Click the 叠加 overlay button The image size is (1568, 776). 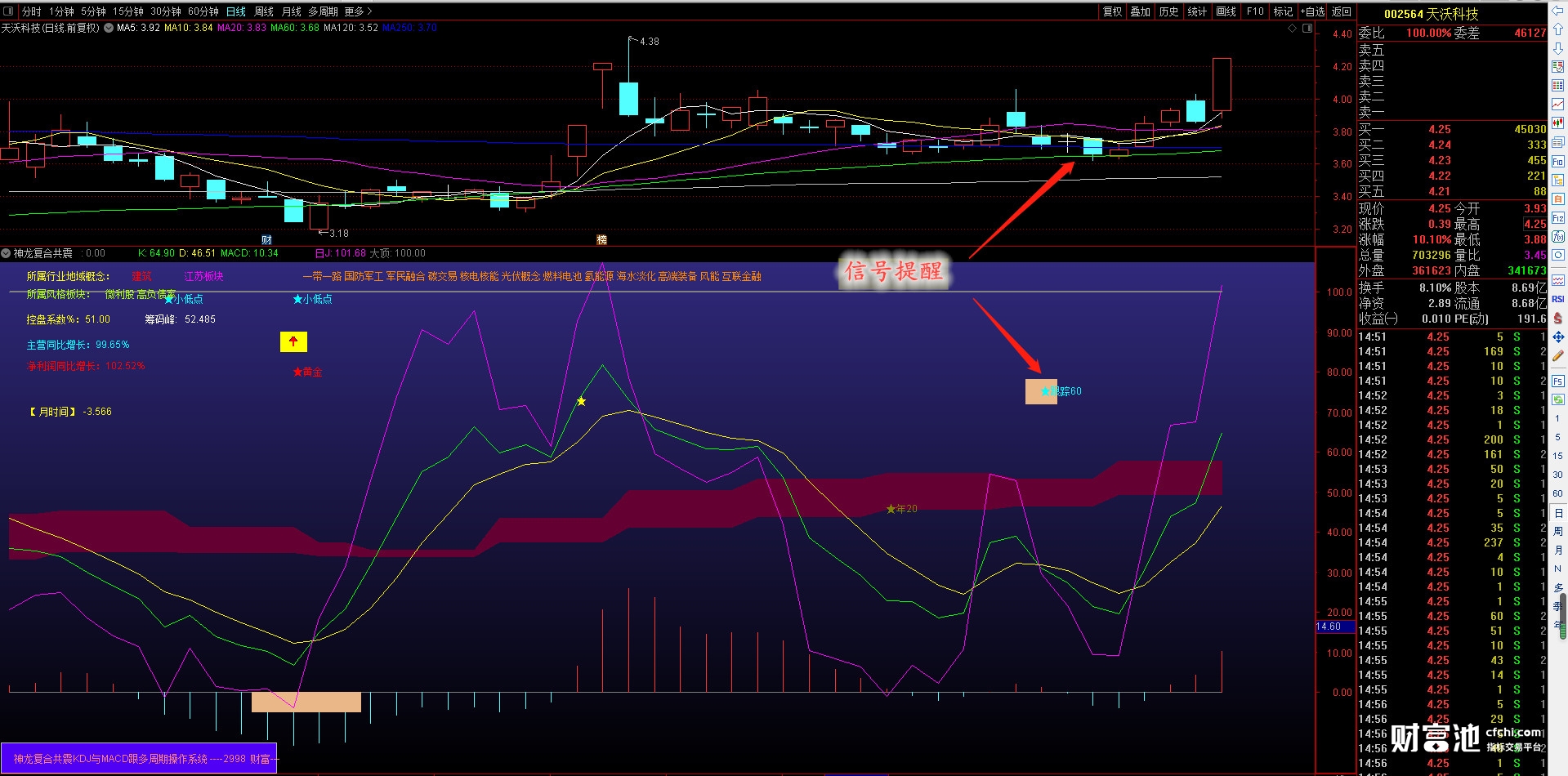click(x=1141, y=11)
